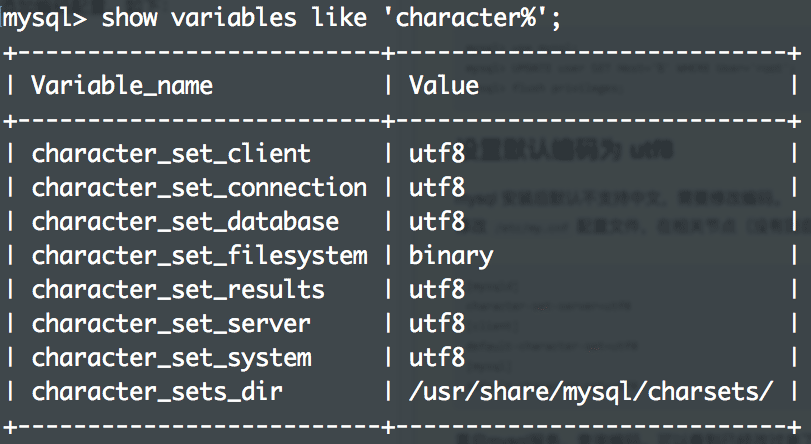Click the utf8 value for character_set_results
This screenshot has height=444, width=811.
(x=437, y=289)
